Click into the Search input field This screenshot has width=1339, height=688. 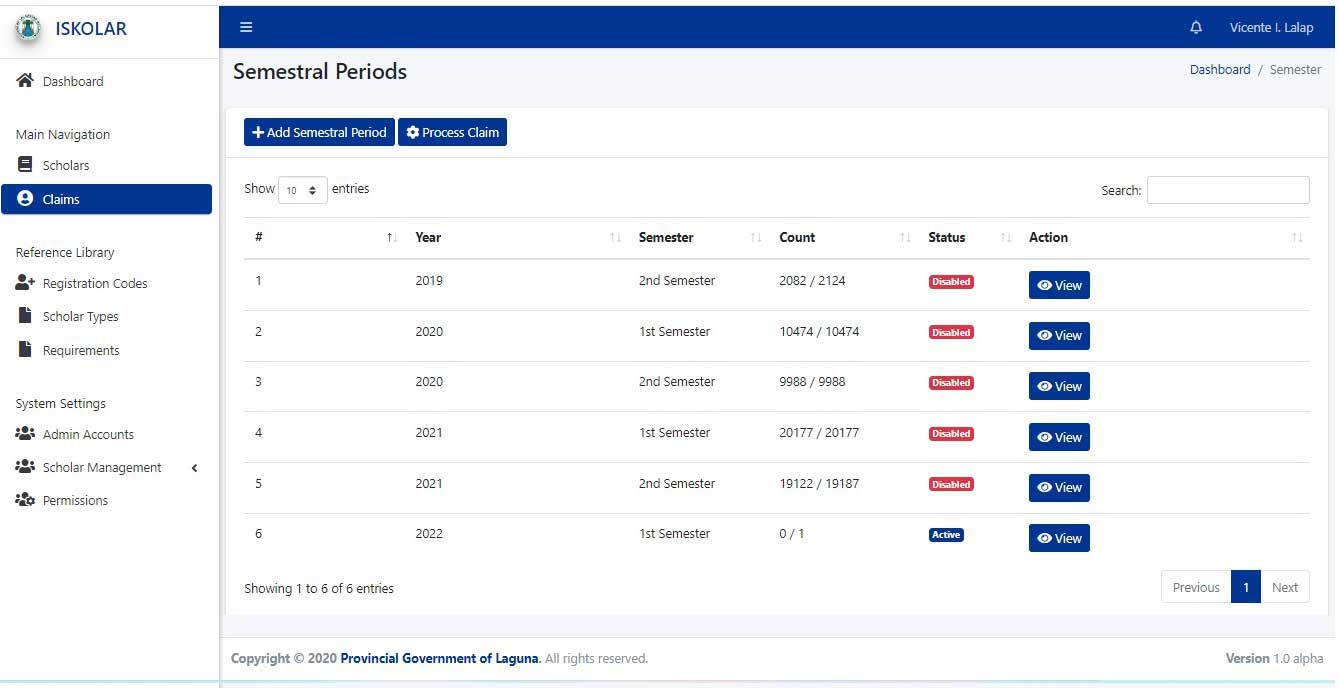[x=1227, y=190]
